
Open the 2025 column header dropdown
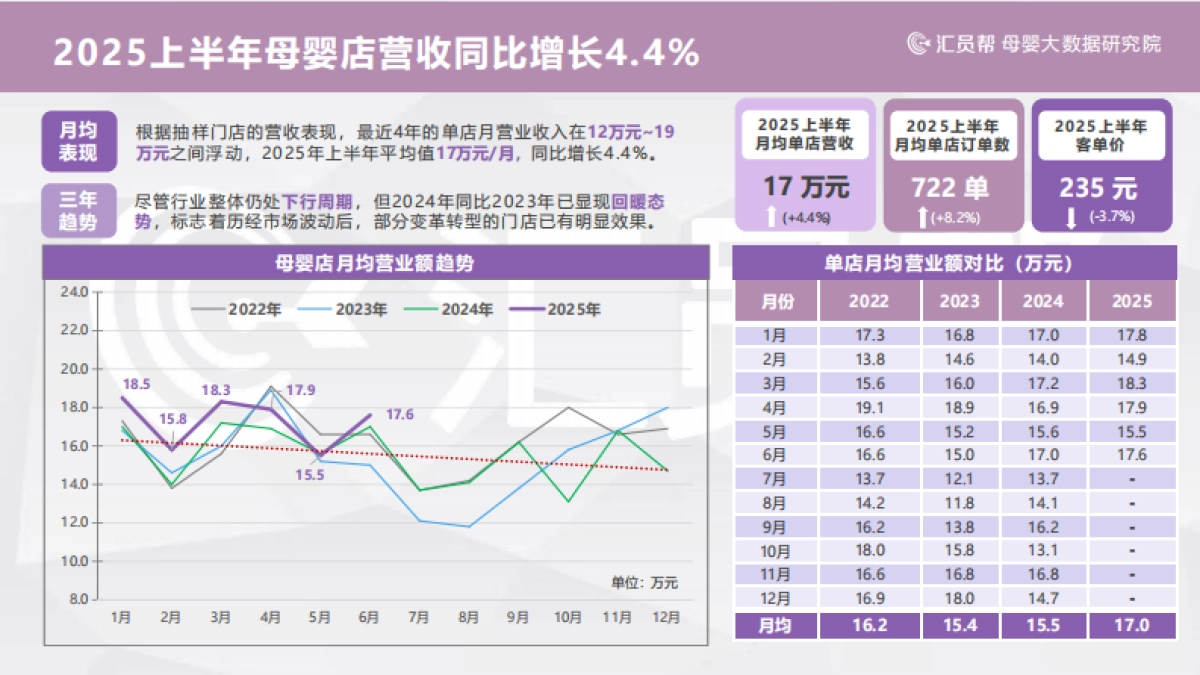point(1132,301)
